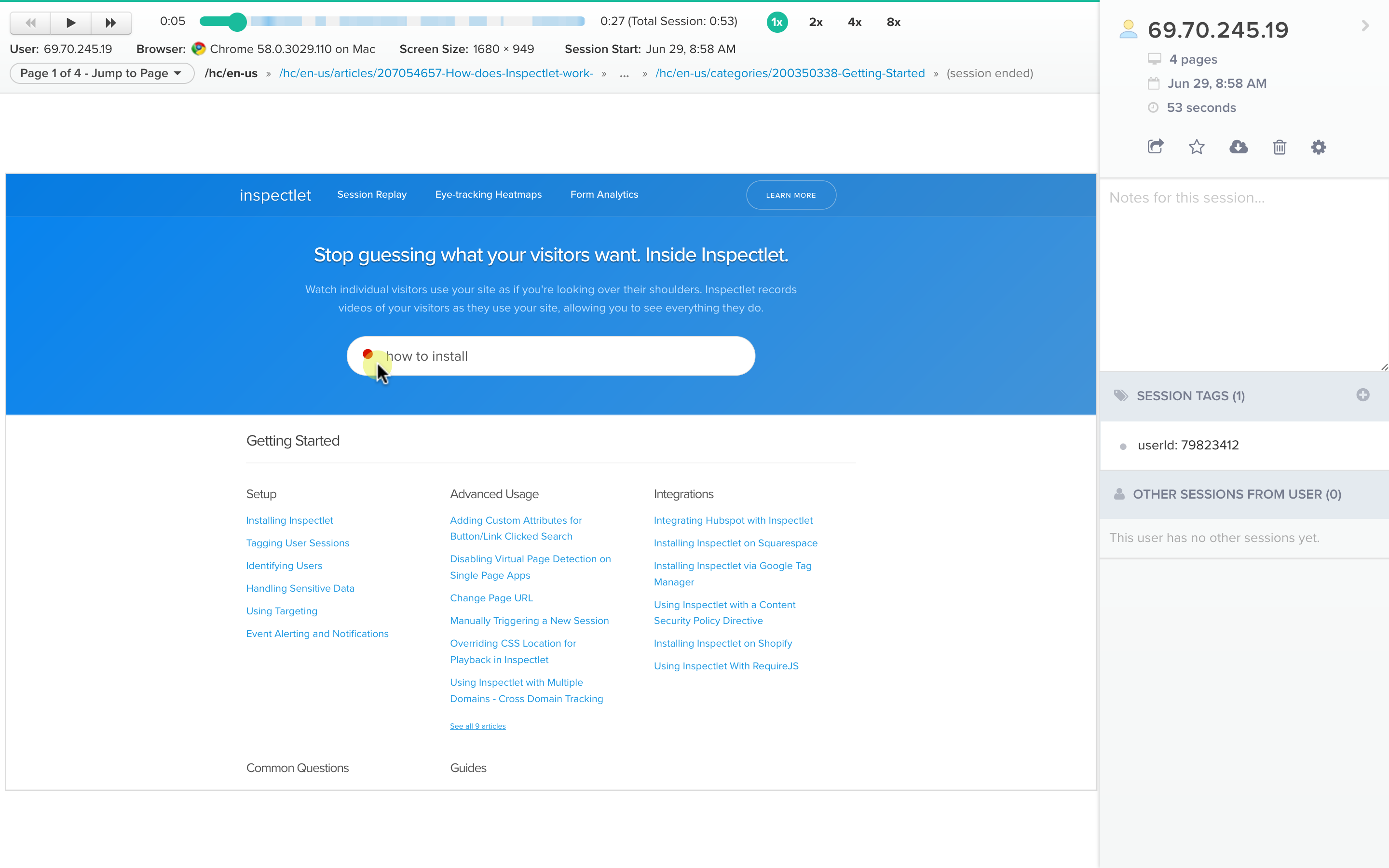
Task: Open Using Targeting article
Action: 281,611
